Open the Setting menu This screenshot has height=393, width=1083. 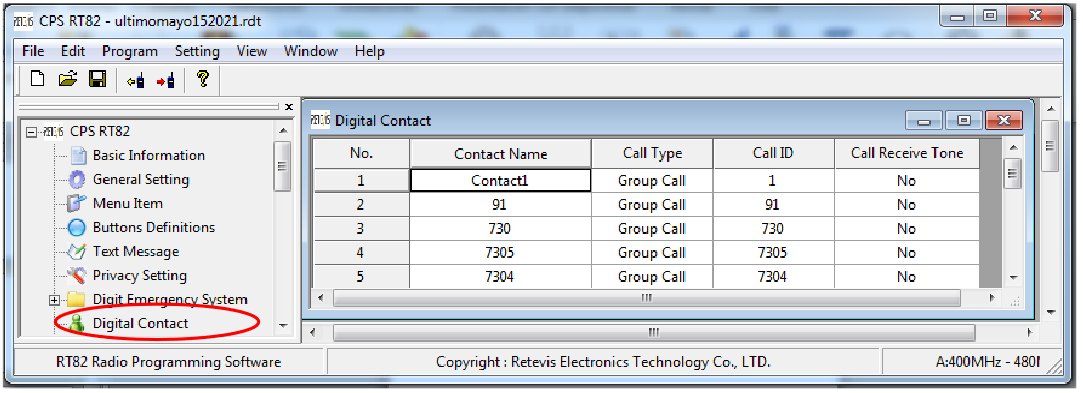point(197,51)
